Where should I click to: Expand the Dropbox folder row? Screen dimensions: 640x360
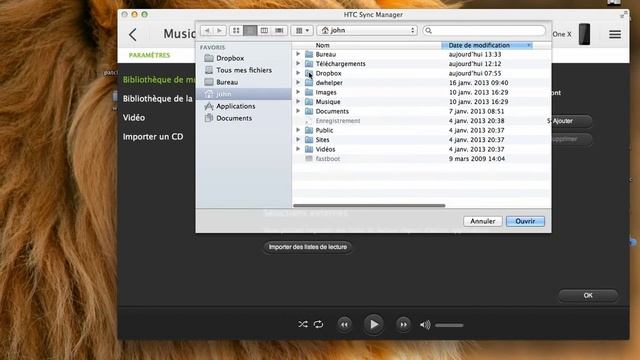298,73
